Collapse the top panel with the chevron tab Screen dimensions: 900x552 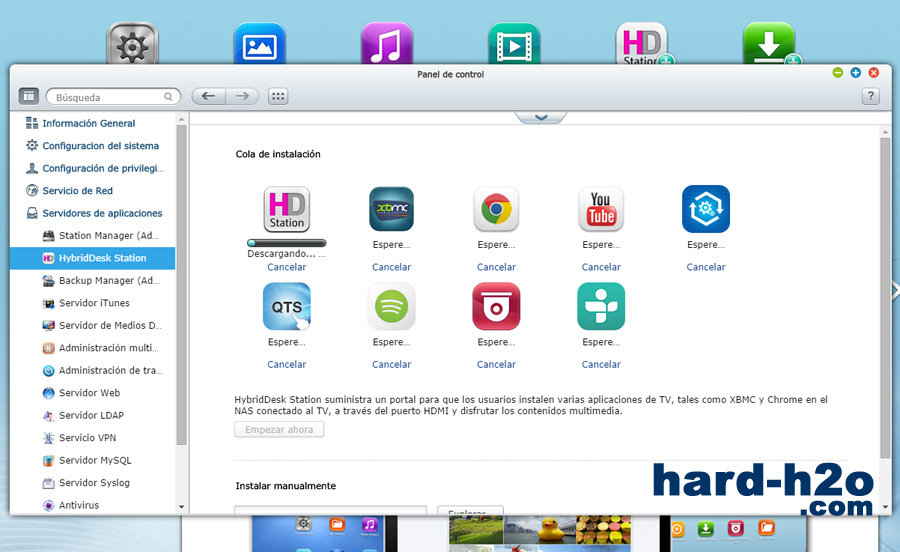[541, 118]
